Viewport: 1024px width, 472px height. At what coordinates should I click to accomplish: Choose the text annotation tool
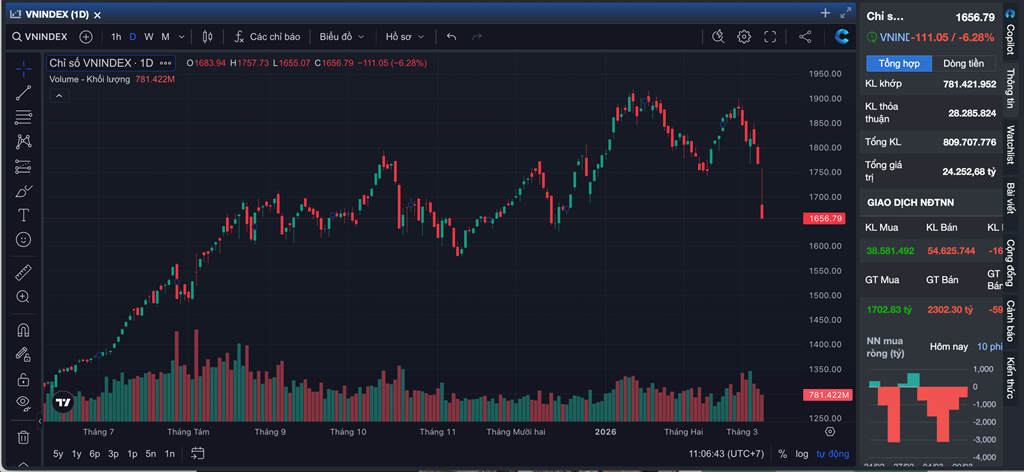click(23, 215)
